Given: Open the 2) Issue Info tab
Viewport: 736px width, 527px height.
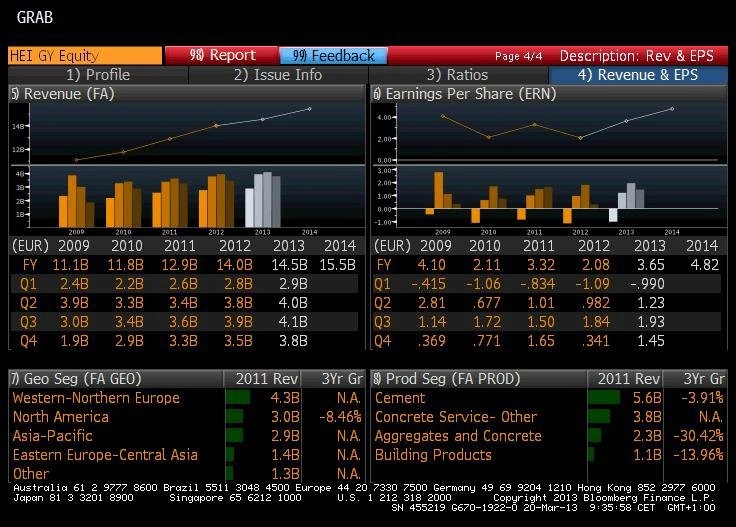Looking at the screenshot, I should coord(278,75).
